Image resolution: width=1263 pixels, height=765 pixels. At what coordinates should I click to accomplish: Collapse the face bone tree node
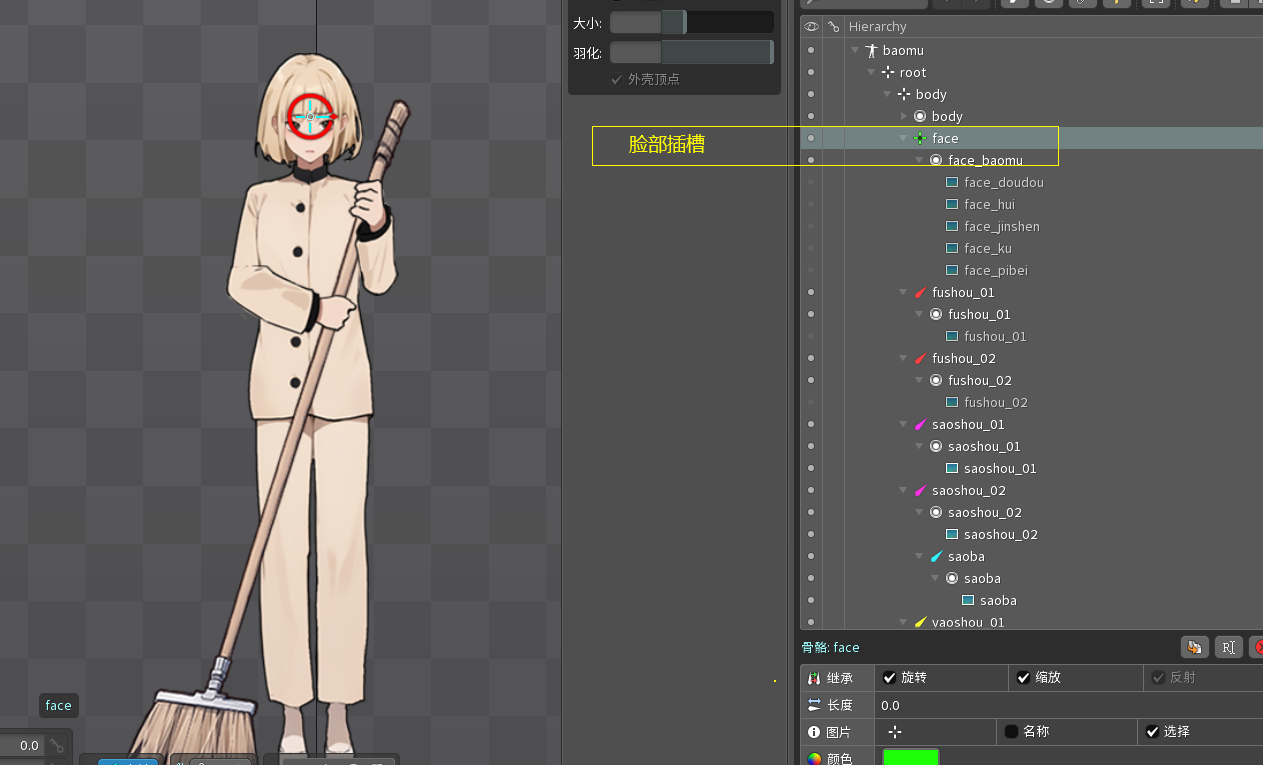(x=904, y=139)
